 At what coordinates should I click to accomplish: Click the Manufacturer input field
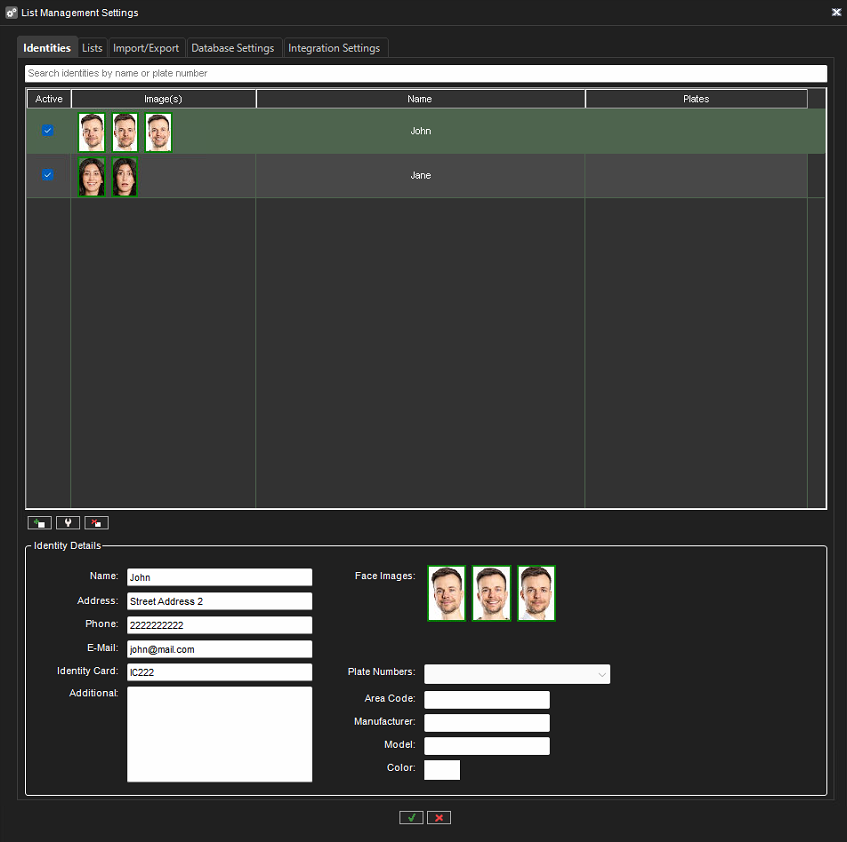coord(487,723)
